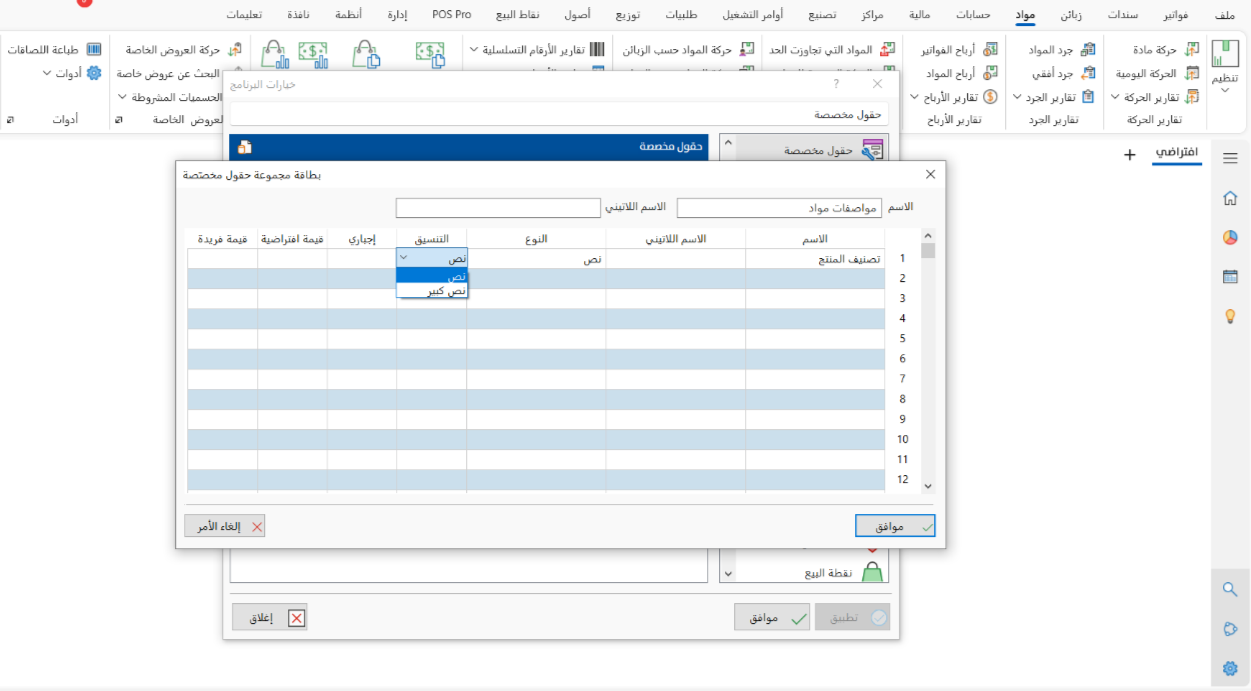Open the التنسيق format combo box in row 1
1251x691 pixels.
[432, 259]
